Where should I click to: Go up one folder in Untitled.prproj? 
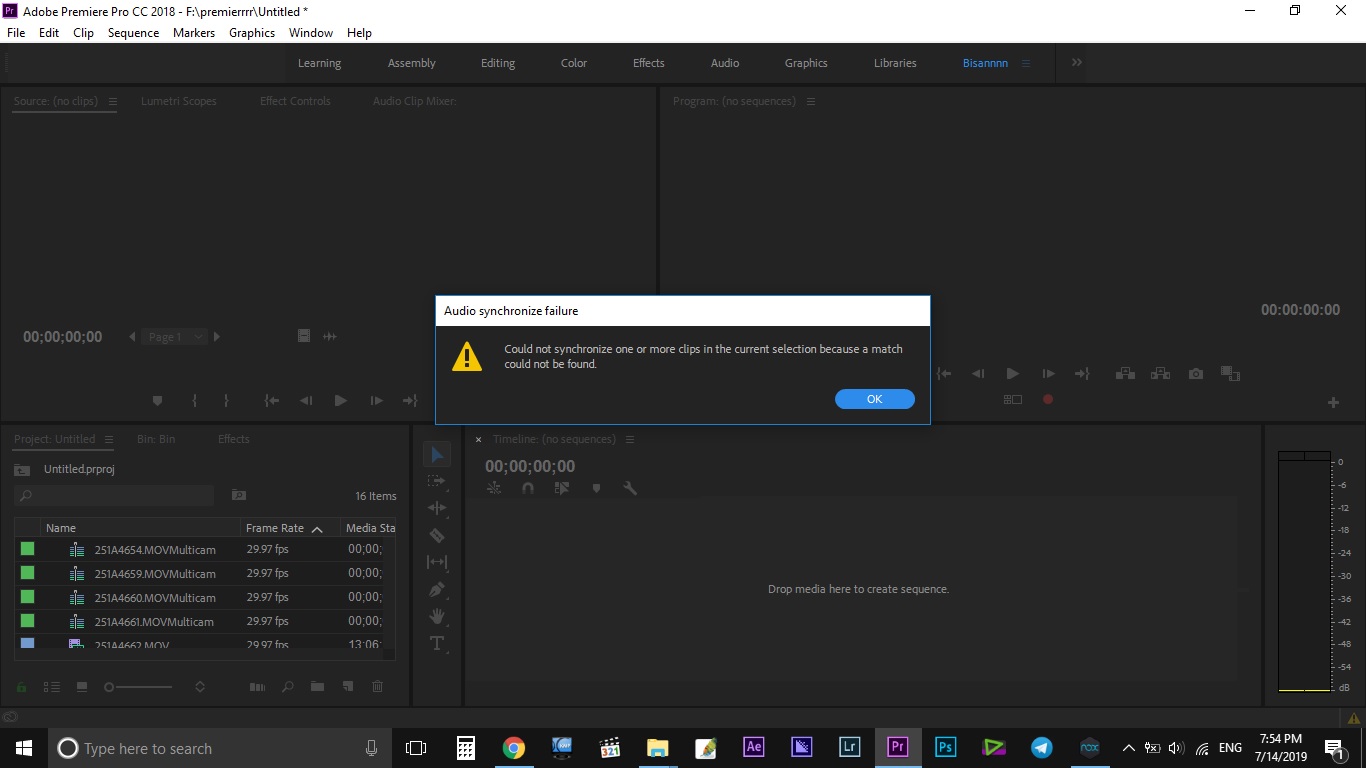22,469
